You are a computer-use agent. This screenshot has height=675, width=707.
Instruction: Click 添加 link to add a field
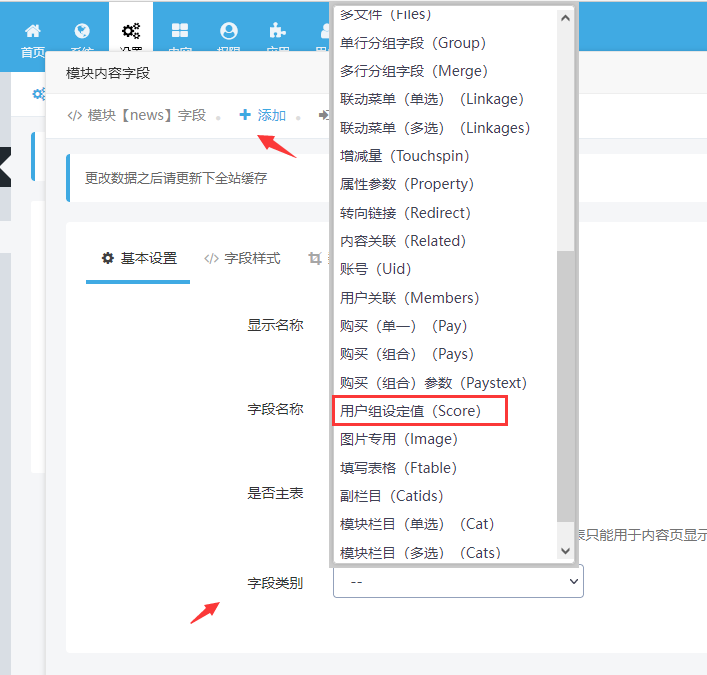(x=272, y=115)
